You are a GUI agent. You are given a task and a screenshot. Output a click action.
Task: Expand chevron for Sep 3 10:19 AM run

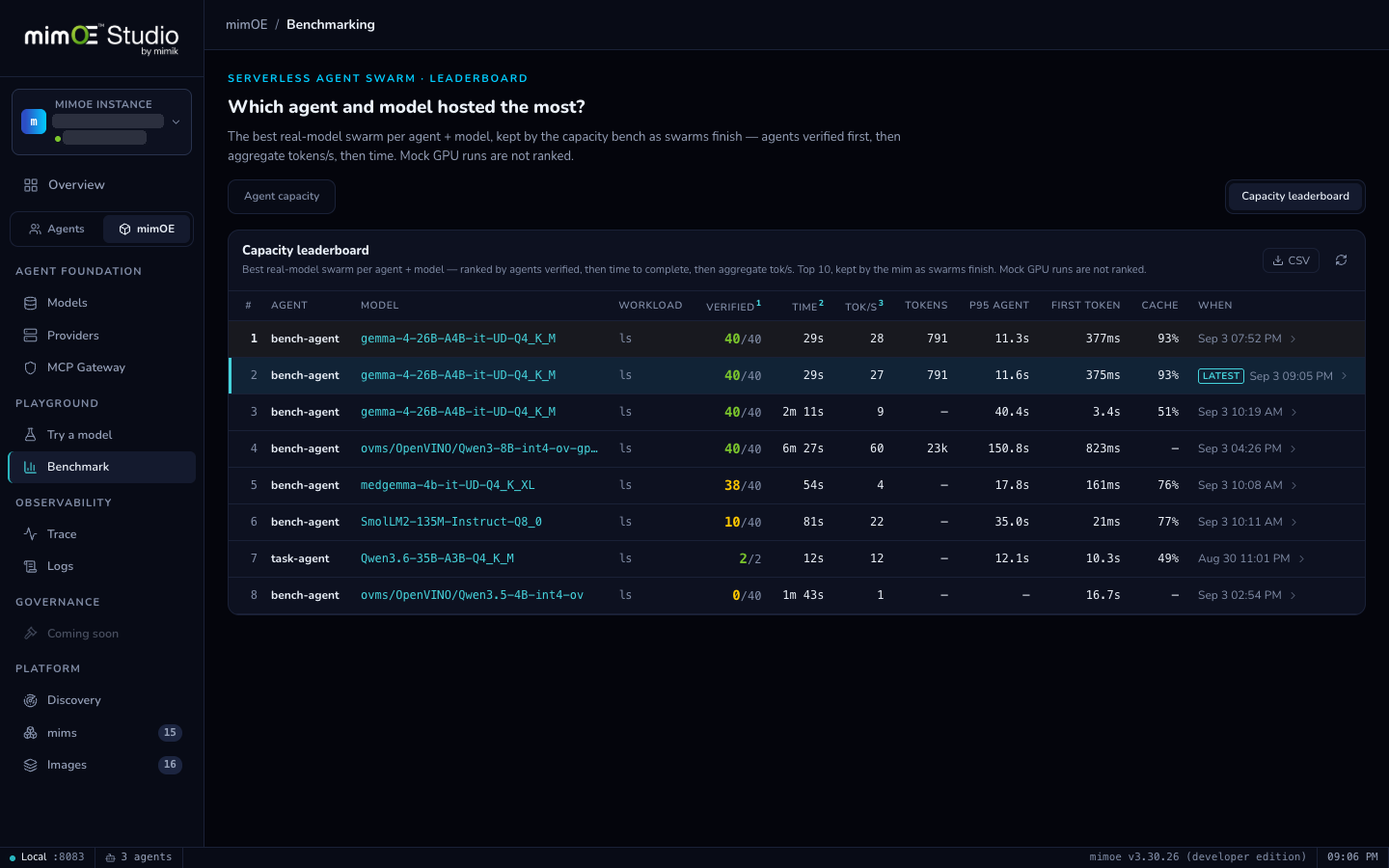pyautogui.click(x=1294, y=413)
